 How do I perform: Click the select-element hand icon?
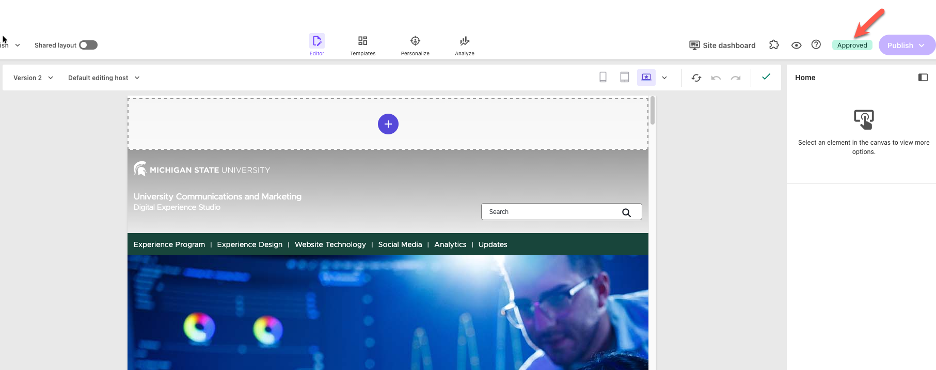point(864,119)
